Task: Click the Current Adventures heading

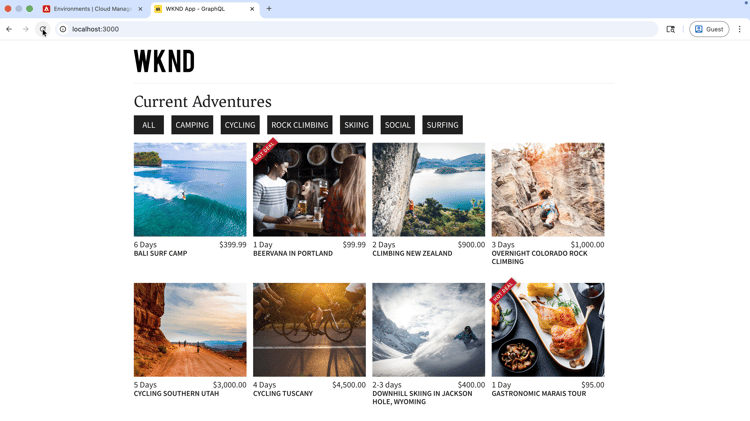Action: point(203,101)
